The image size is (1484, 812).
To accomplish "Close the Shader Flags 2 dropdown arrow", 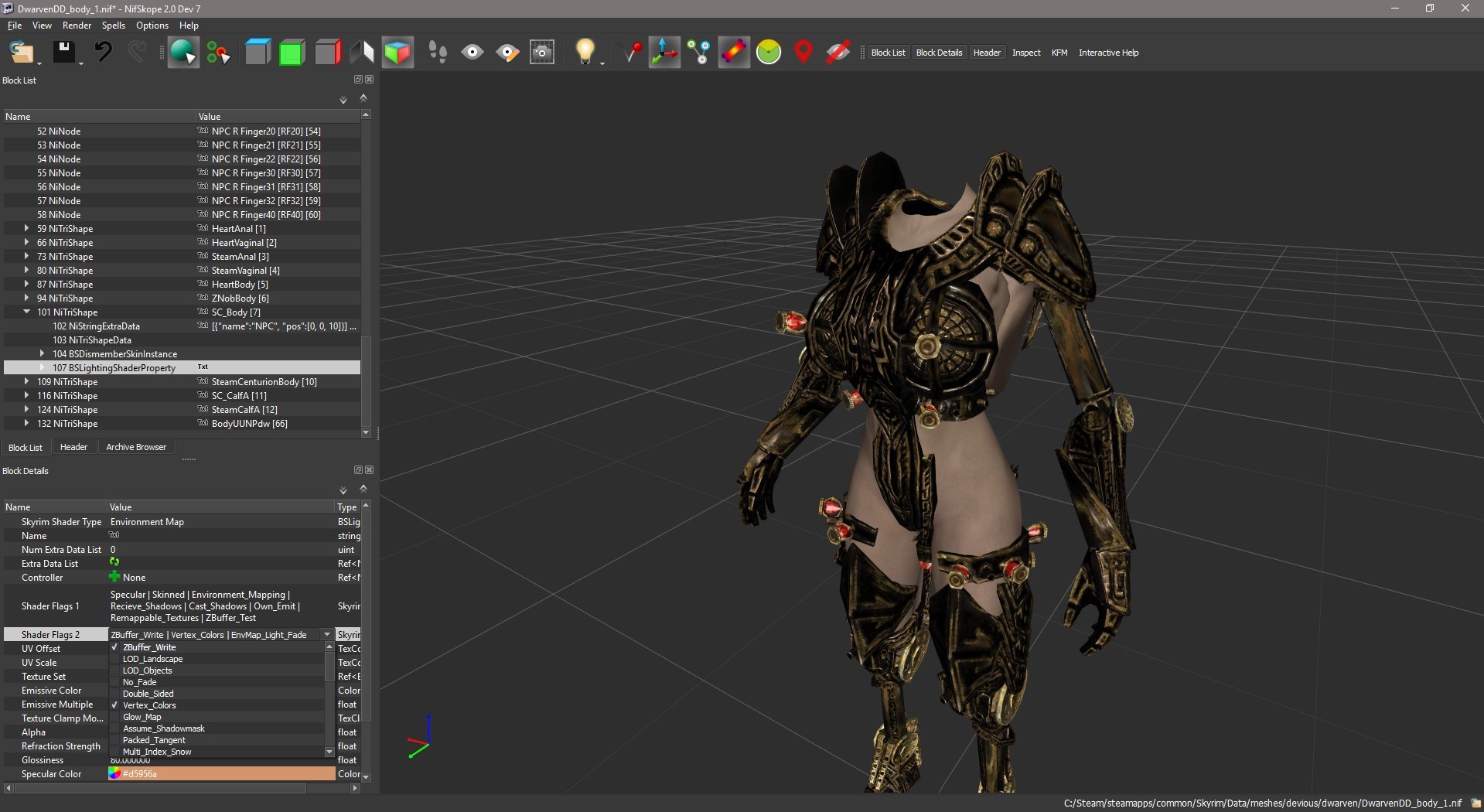I will 327,634.
